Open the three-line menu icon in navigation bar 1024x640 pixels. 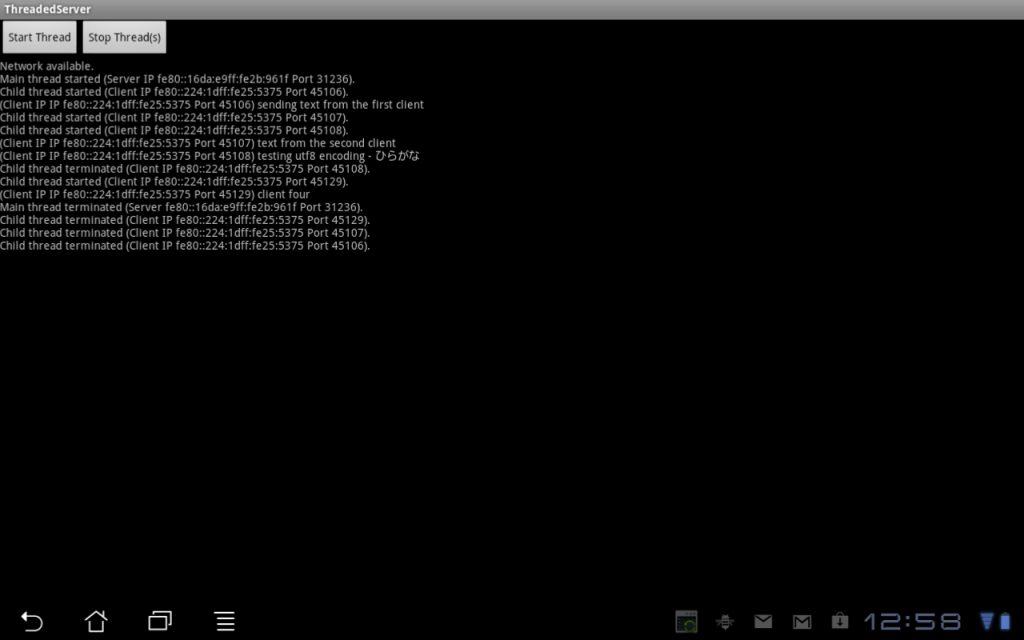(225, 622)
